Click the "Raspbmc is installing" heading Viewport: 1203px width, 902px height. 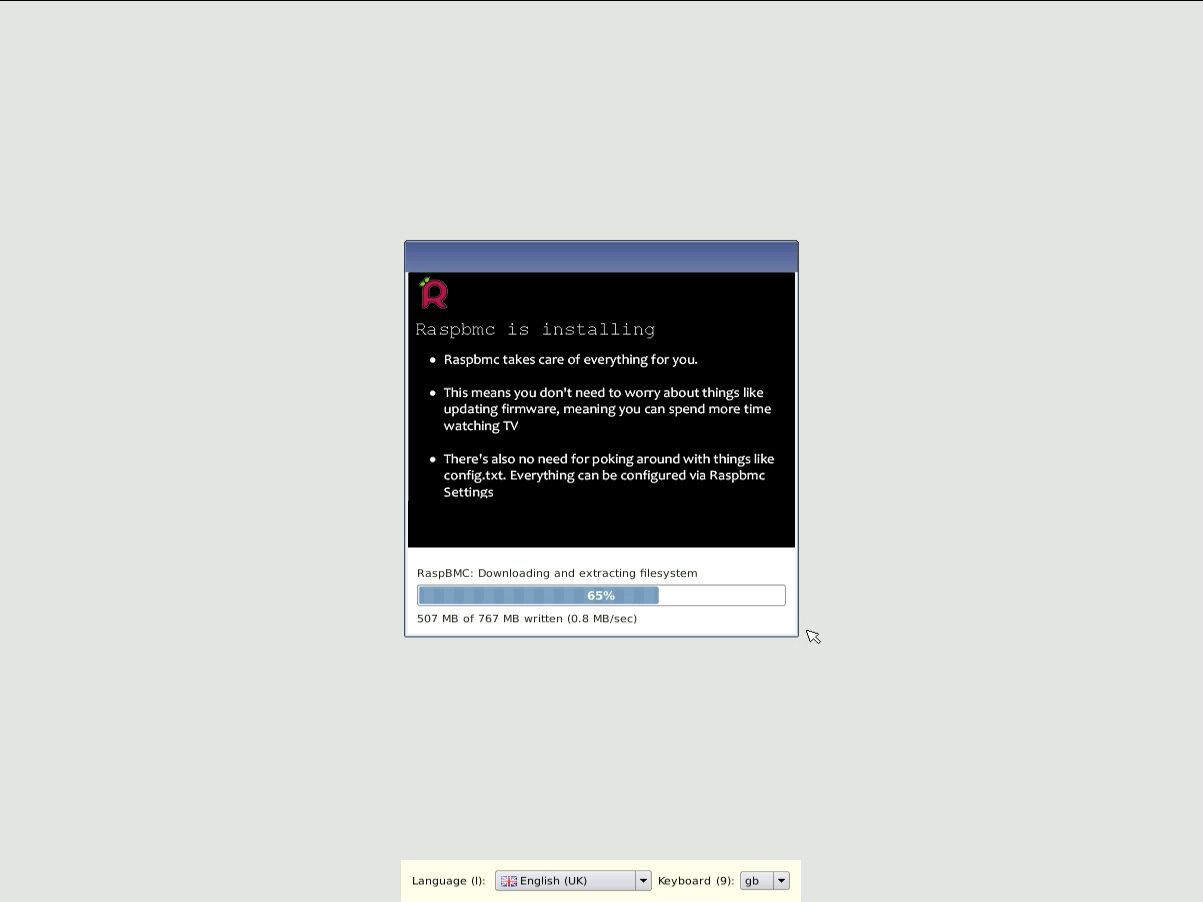[x=535, y=329]
